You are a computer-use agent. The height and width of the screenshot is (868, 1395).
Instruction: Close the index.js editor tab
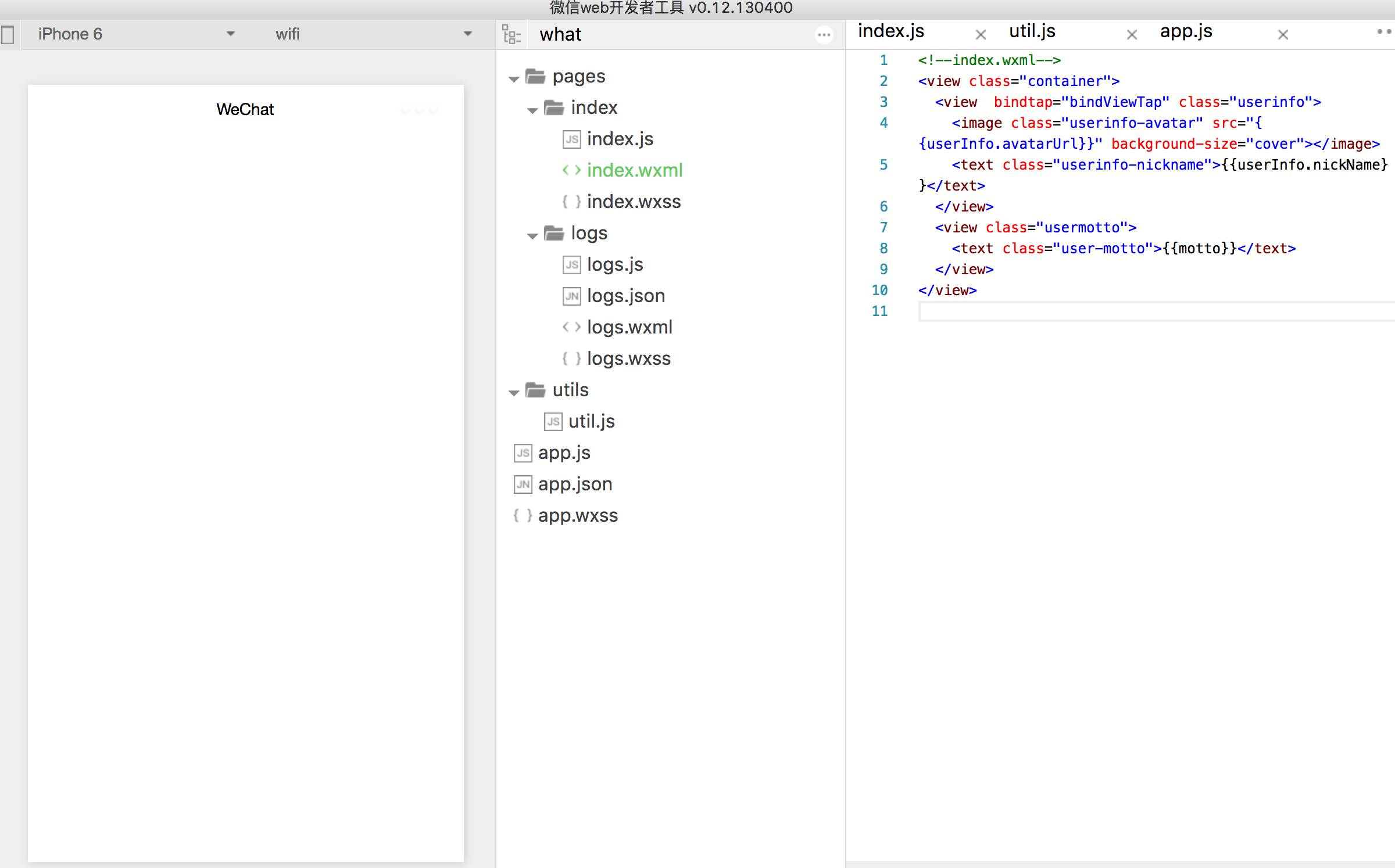click(x=981, y=35)
